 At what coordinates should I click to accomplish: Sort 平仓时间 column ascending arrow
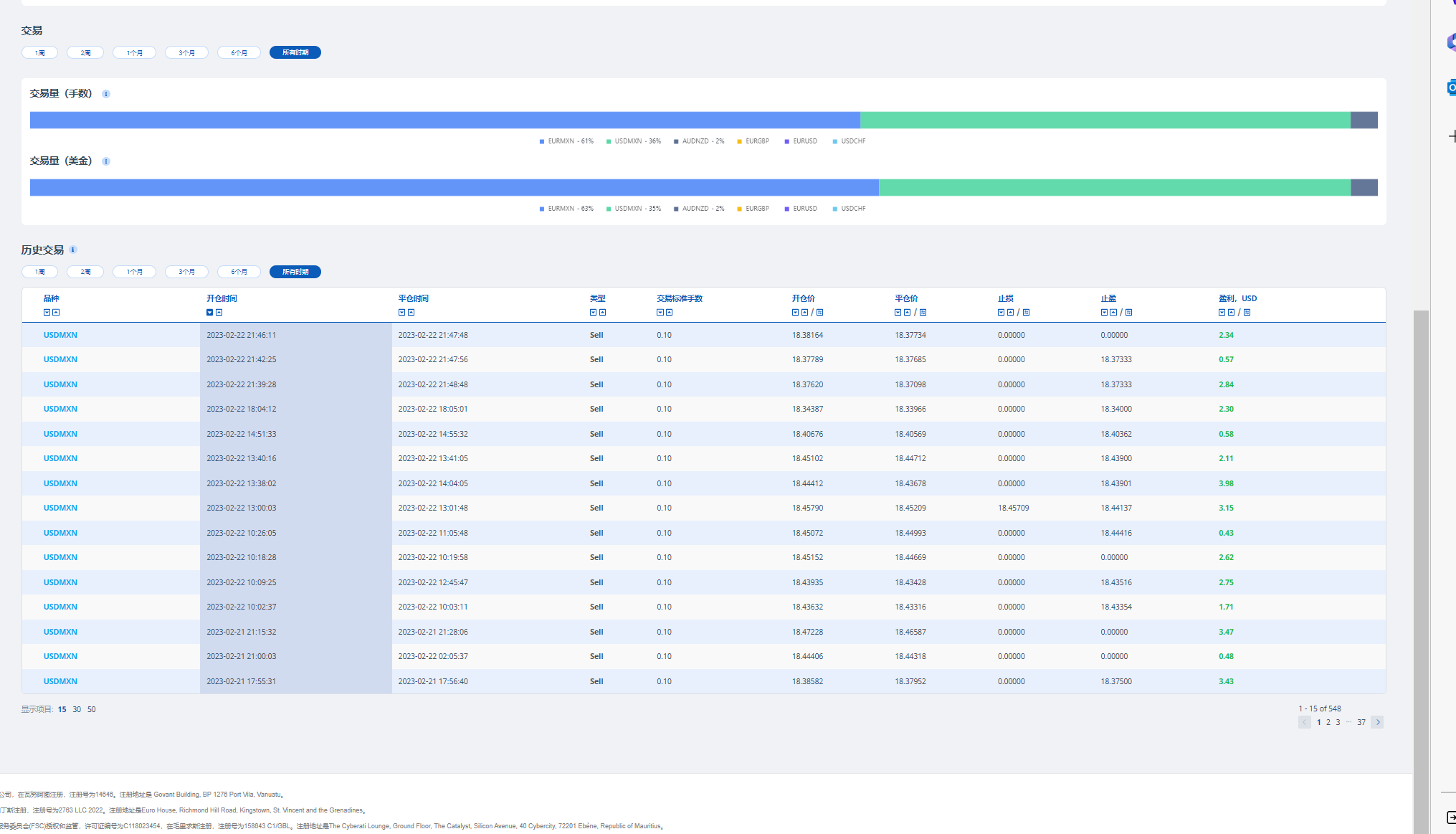click(411, 313)
